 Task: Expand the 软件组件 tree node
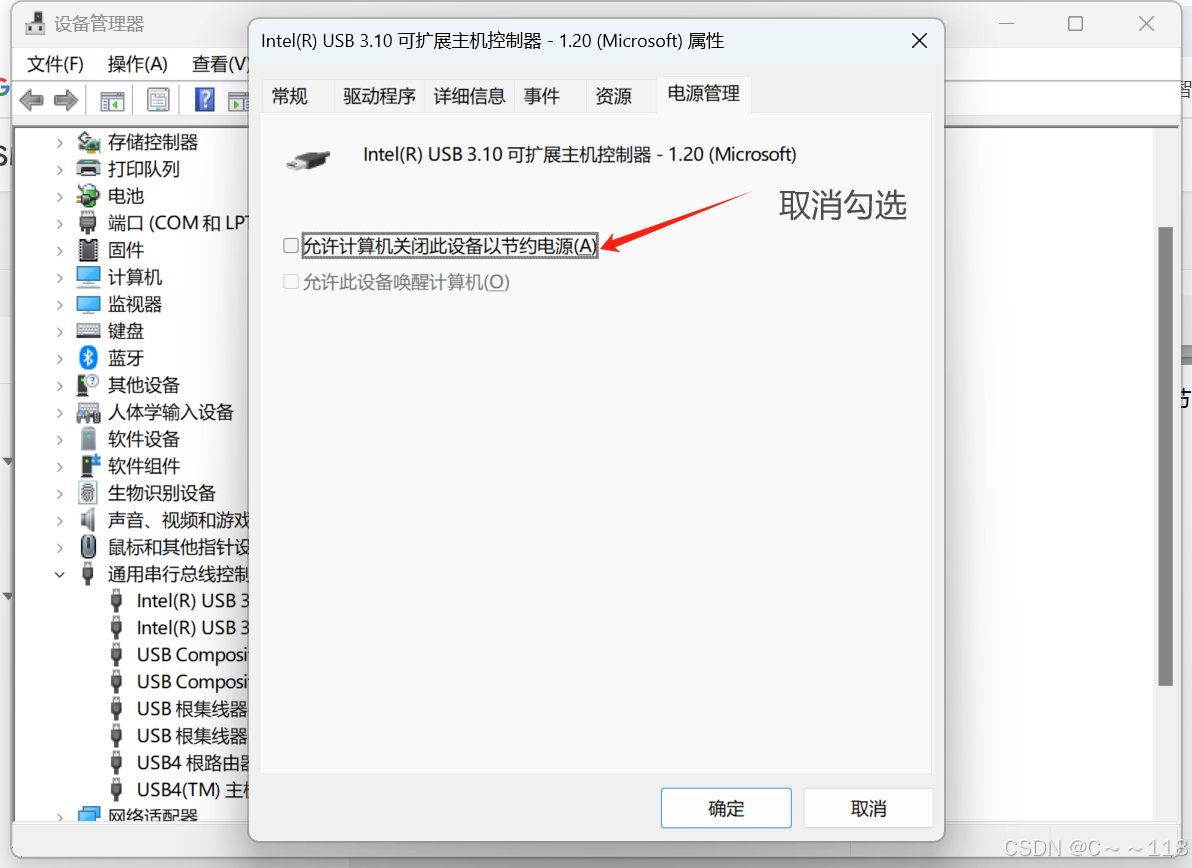[59, 467]
